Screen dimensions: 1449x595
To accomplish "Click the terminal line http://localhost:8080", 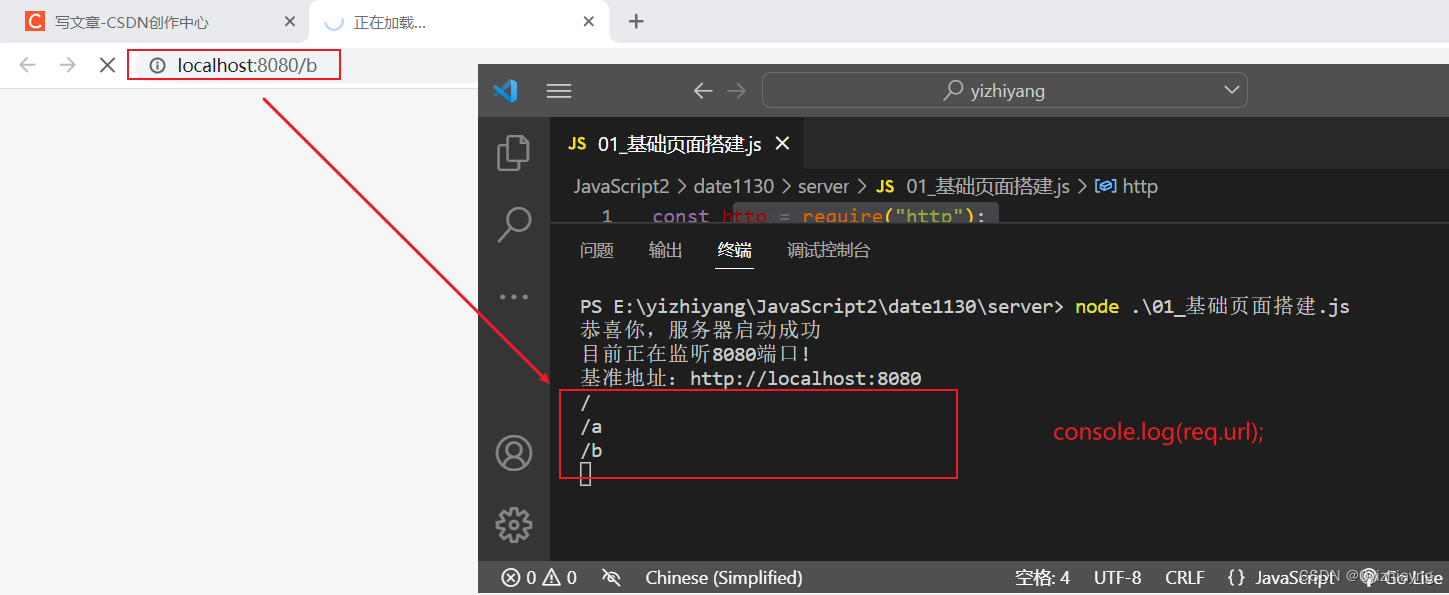I will (x=806, y=378).
